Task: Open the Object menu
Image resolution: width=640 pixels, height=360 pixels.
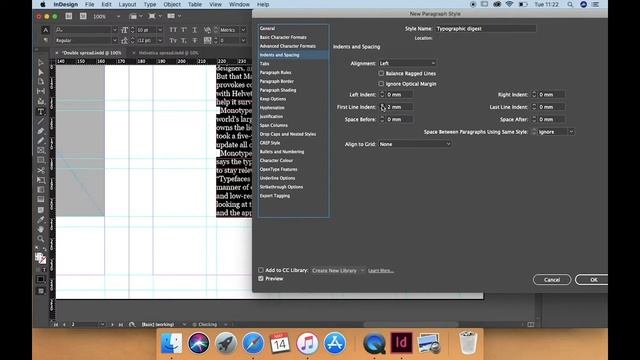Action: [x=172, y=4]
